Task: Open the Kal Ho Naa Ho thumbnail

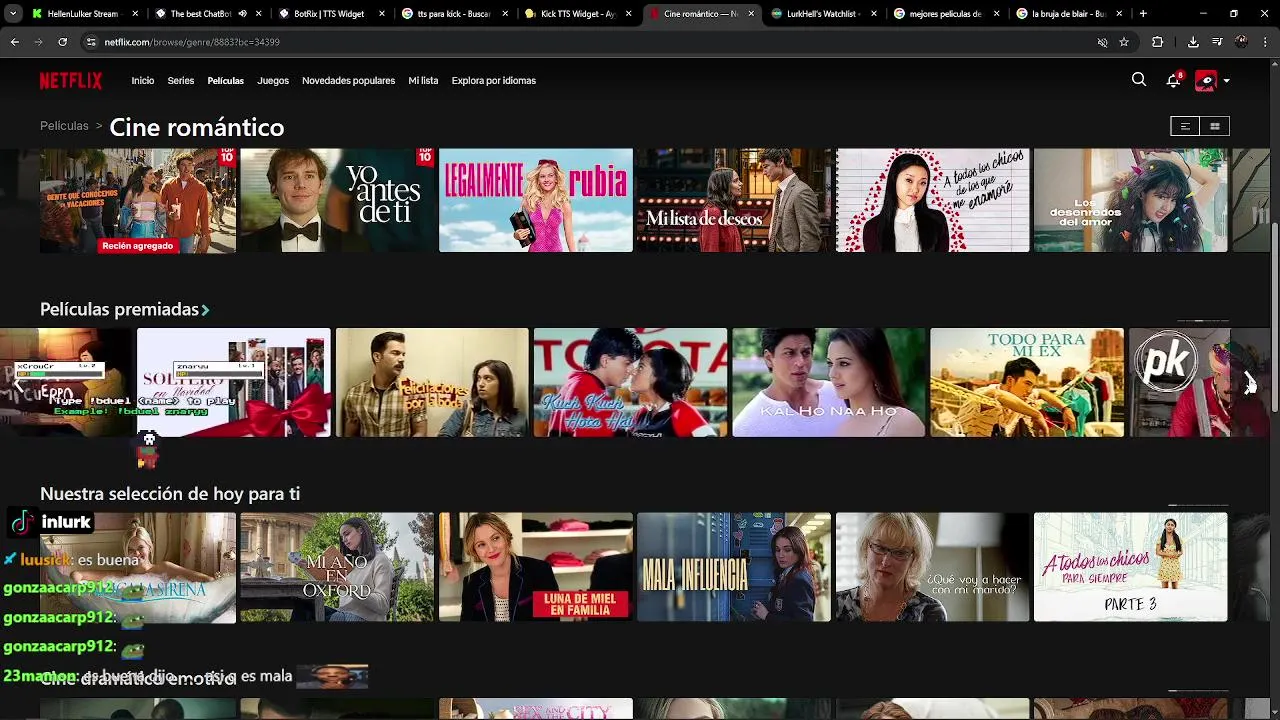Action: [829, 382]
